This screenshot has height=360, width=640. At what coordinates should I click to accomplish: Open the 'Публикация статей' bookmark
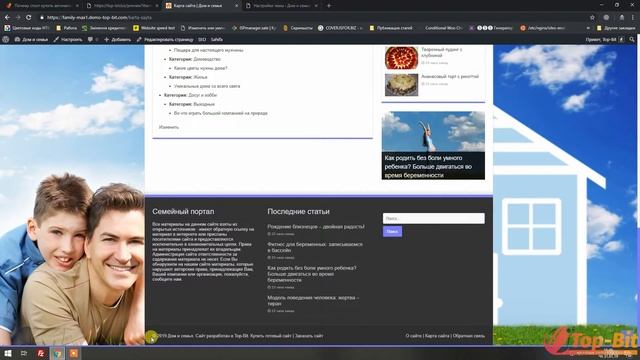click(x=391, y=28)
